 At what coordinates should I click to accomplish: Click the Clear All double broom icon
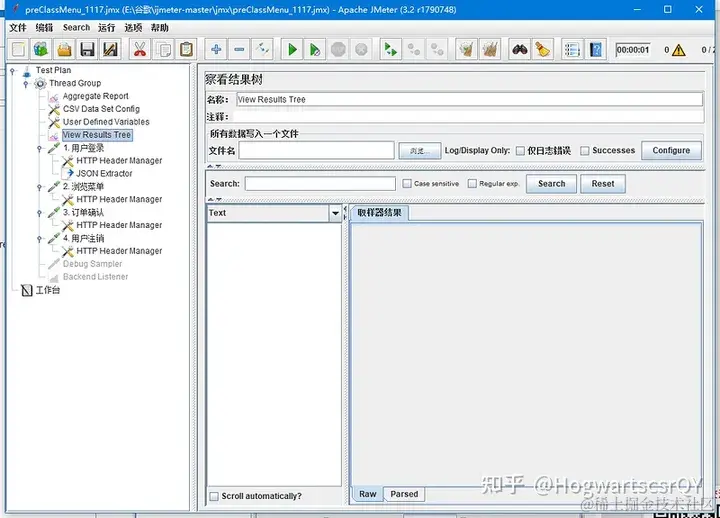point(490,49)
